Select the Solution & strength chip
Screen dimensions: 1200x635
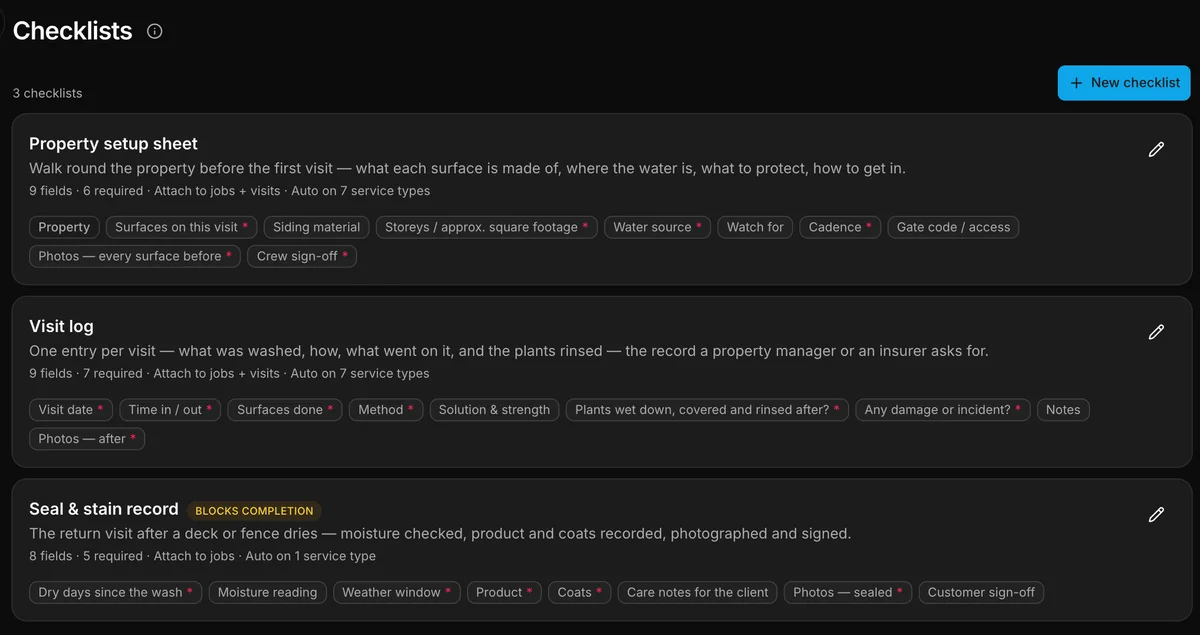[x=494, y=410]
